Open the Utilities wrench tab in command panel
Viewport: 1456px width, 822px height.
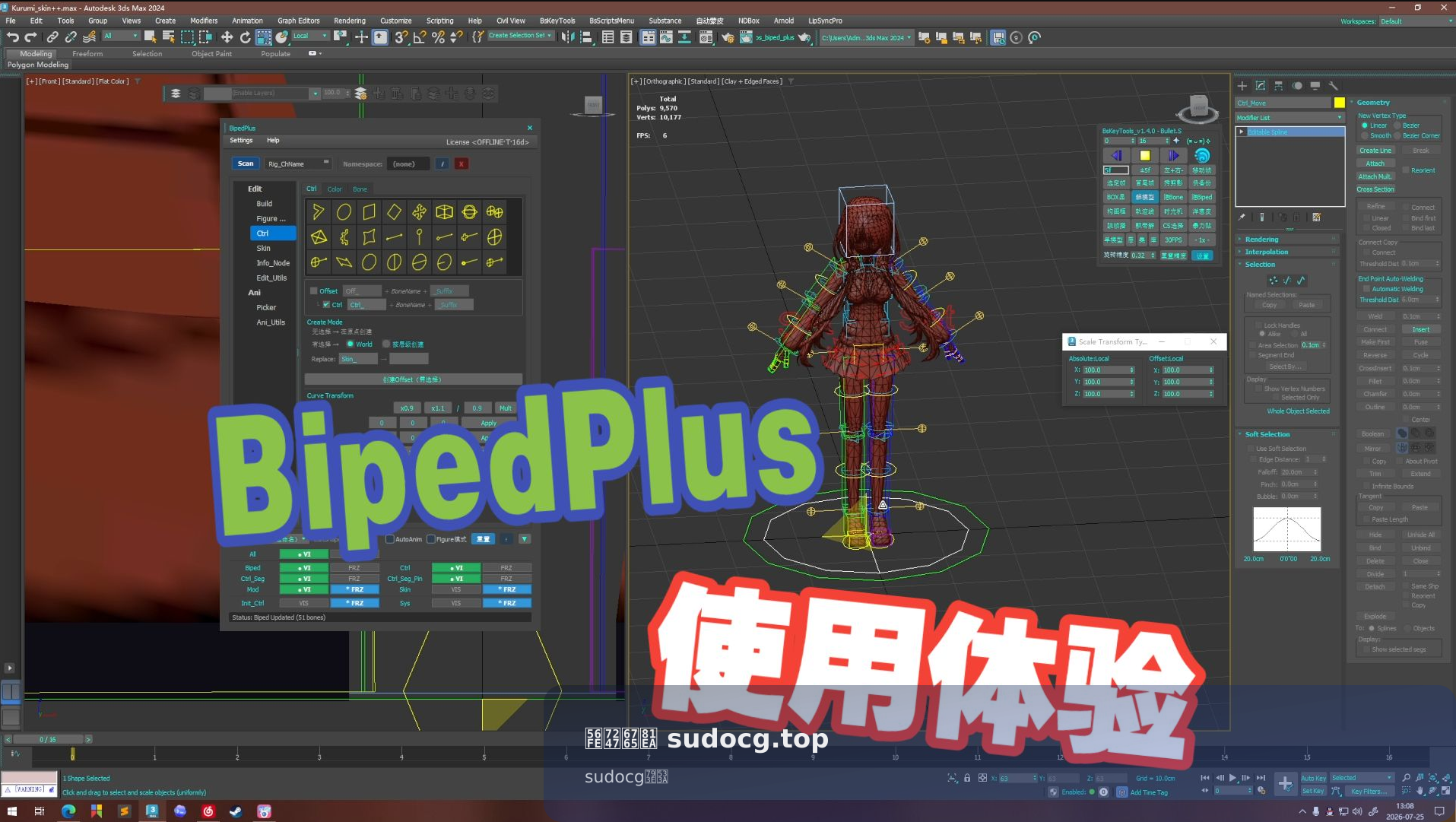click(1333, 86)
